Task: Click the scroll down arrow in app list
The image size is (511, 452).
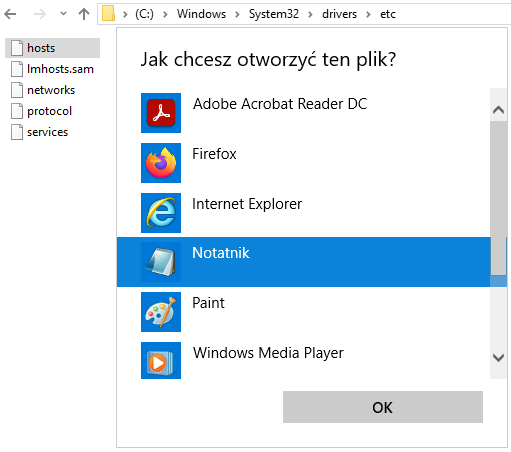Action: coord(498,358)
